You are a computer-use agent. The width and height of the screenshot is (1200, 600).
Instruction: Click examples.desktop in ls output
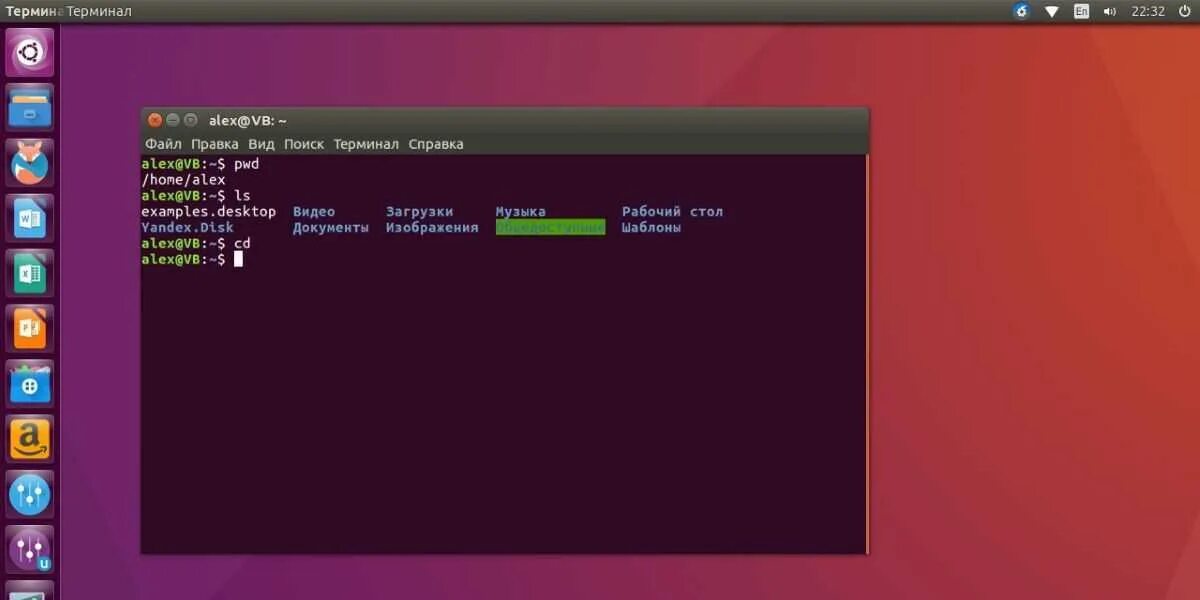(x=208, y=212)
